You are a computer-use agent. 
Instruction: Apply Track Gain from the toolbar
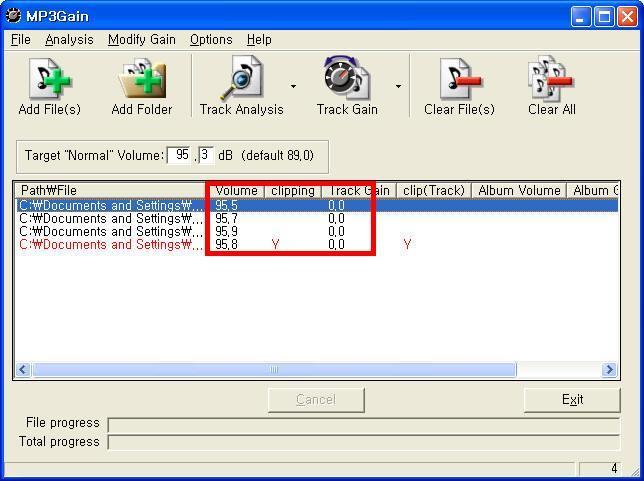click(347, 87)
